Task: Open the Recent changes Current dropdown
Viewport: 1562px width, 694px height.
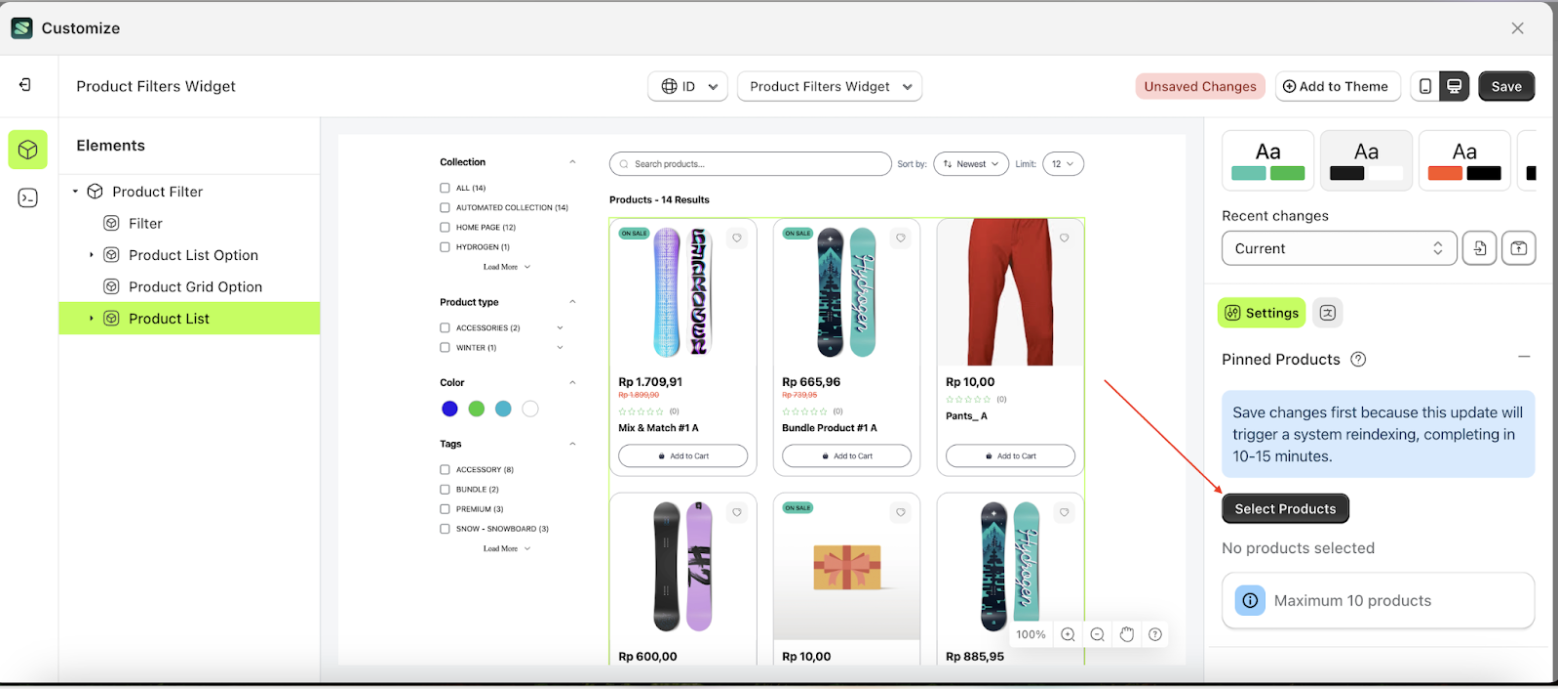Action: click(x=1338, y=249)
